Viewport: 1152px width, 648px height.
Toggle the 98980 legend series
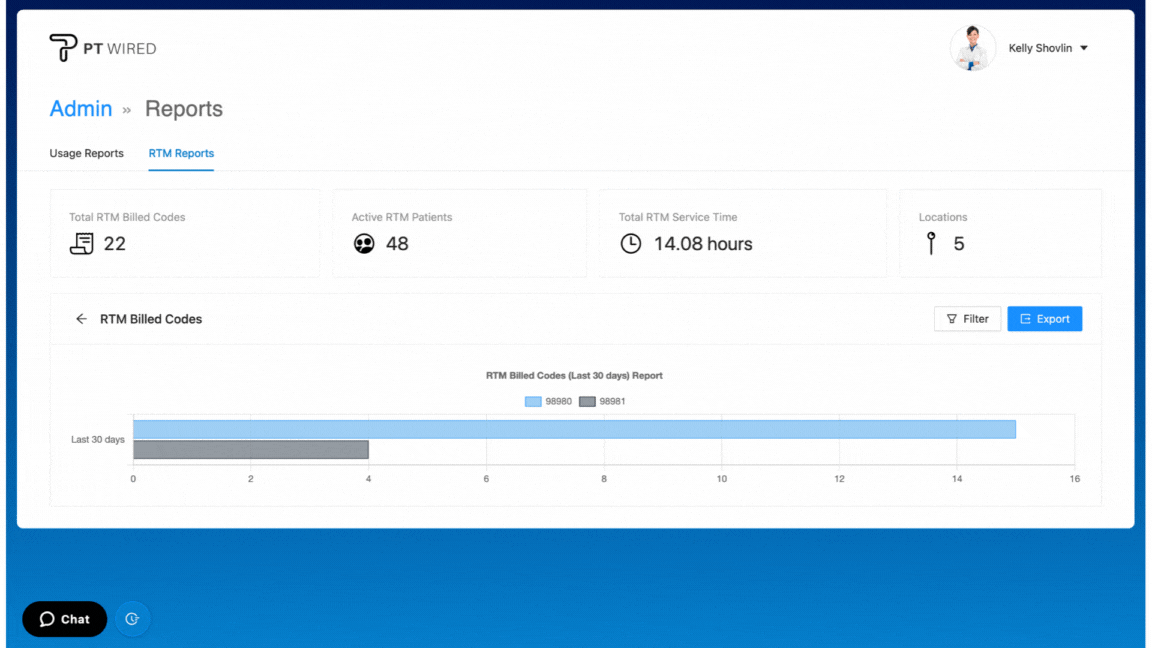pyautogui.click(x=548, y=401)
